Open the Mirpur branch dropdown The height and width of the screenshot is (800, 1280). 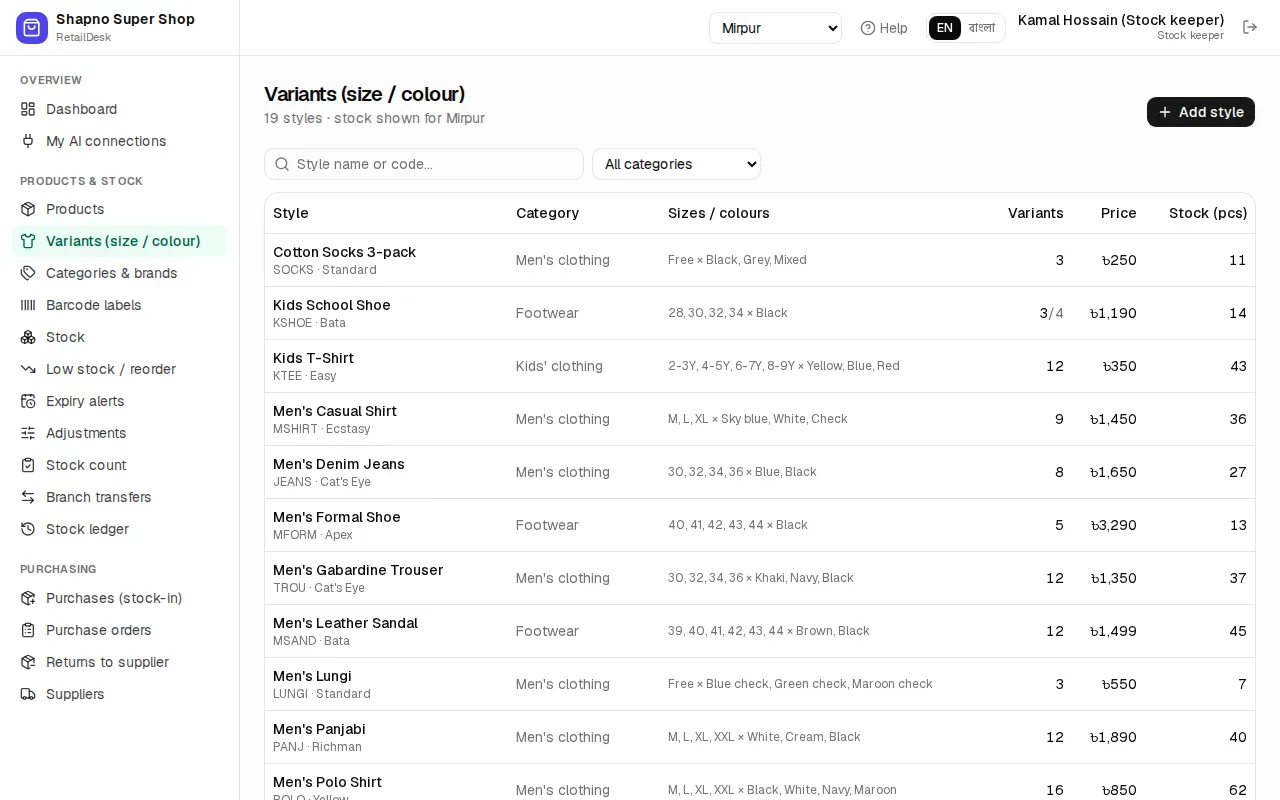pyautogui.click(x=775, y=28)
